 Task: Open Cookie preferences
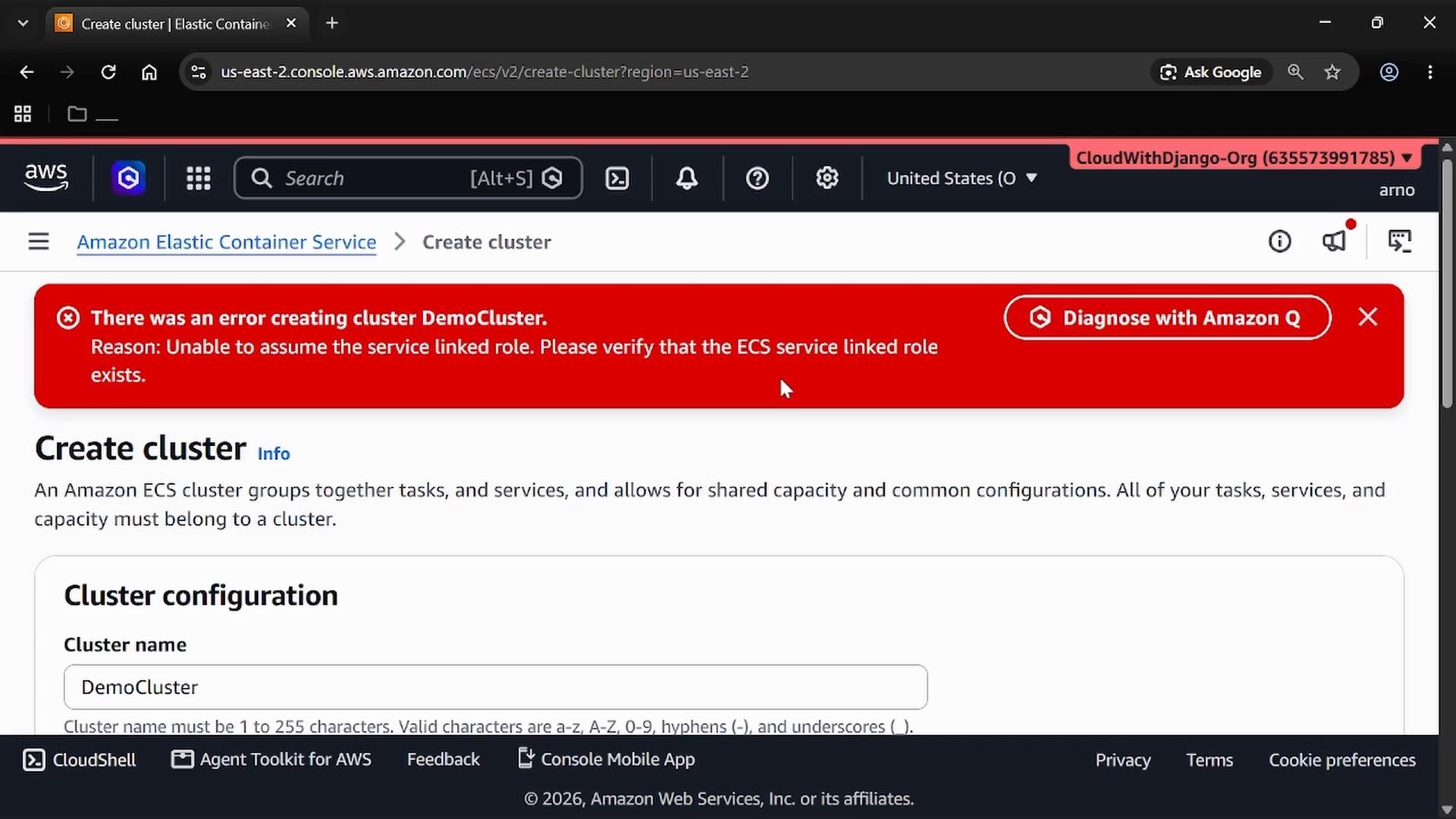tap(1342, 760)
